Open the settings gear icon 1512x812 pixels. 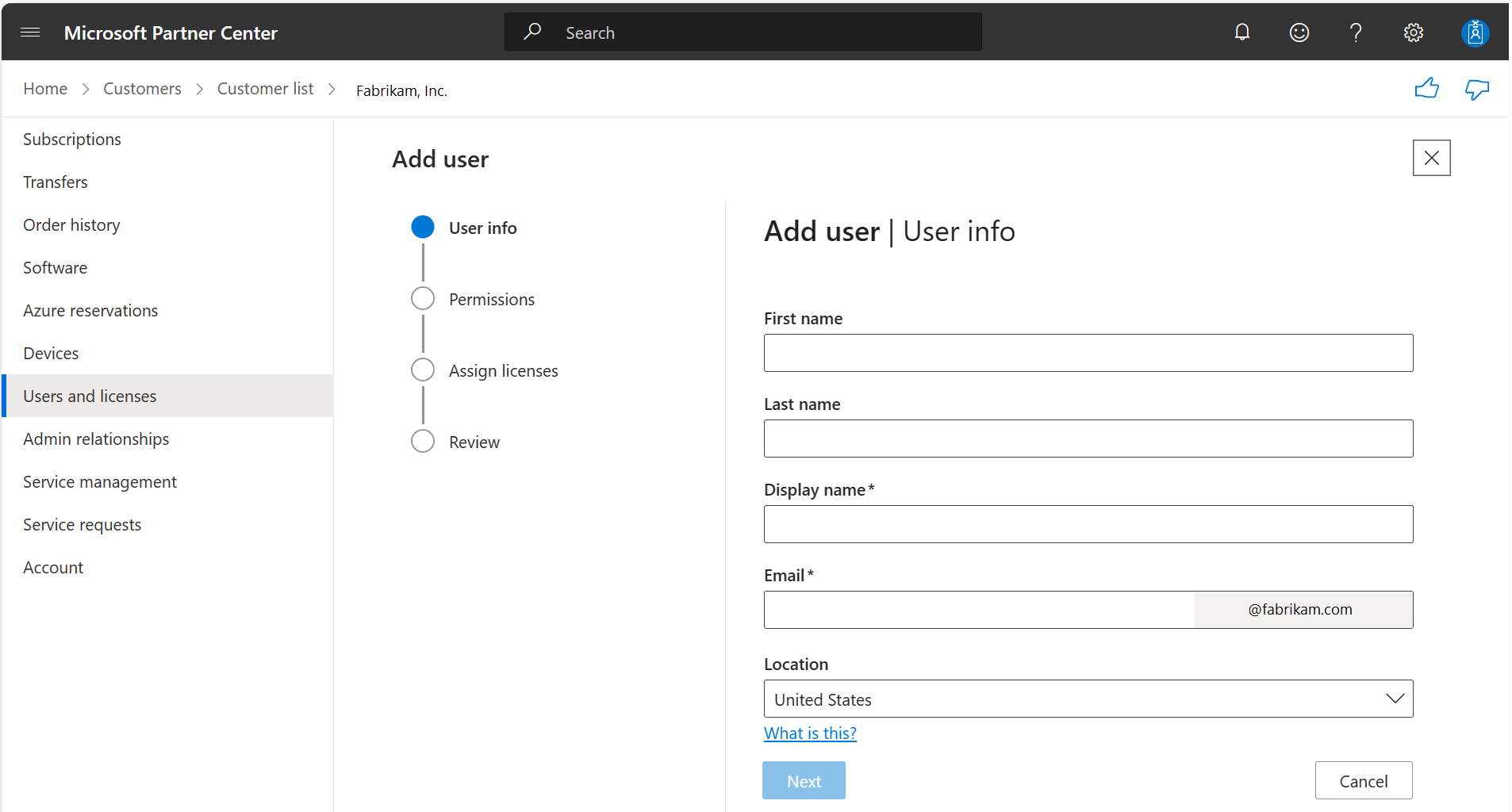[1414, 32]
